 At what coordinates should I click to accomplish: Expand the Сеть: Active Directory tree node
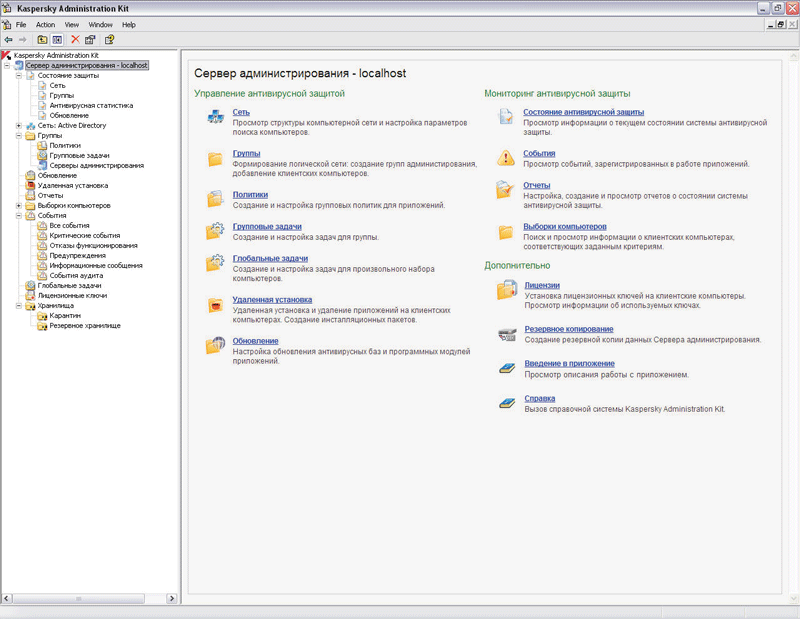click(19, 126)
